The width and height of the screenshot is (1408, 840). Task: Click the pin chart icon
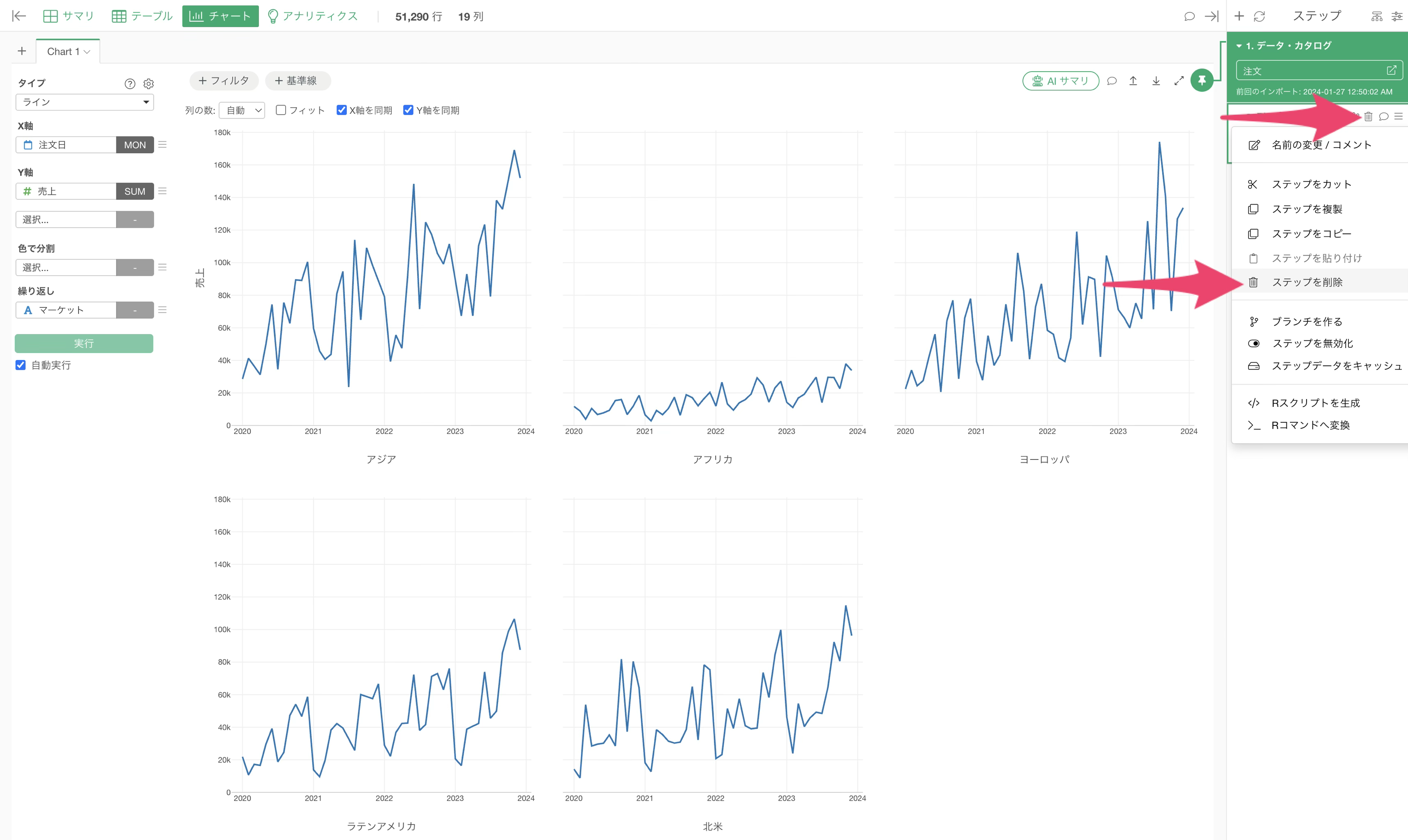1201,81
